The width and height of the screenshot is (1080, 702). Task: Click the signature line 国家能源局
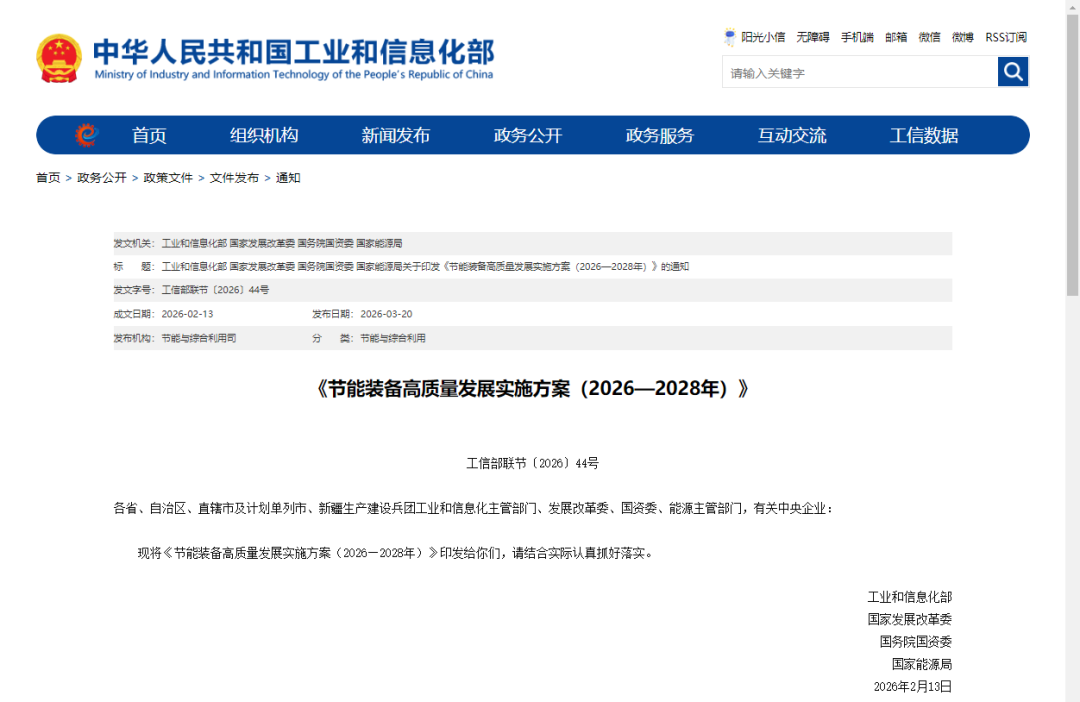[x=922, y=664]
